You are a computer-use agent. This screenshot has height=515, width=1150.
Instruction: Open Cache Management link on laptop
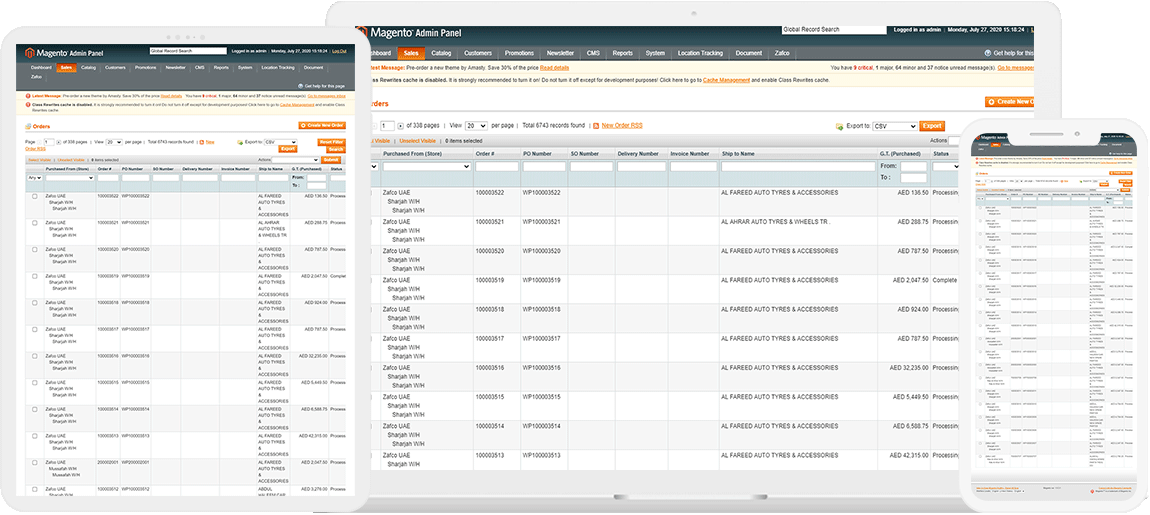click(x=726, y=80)
